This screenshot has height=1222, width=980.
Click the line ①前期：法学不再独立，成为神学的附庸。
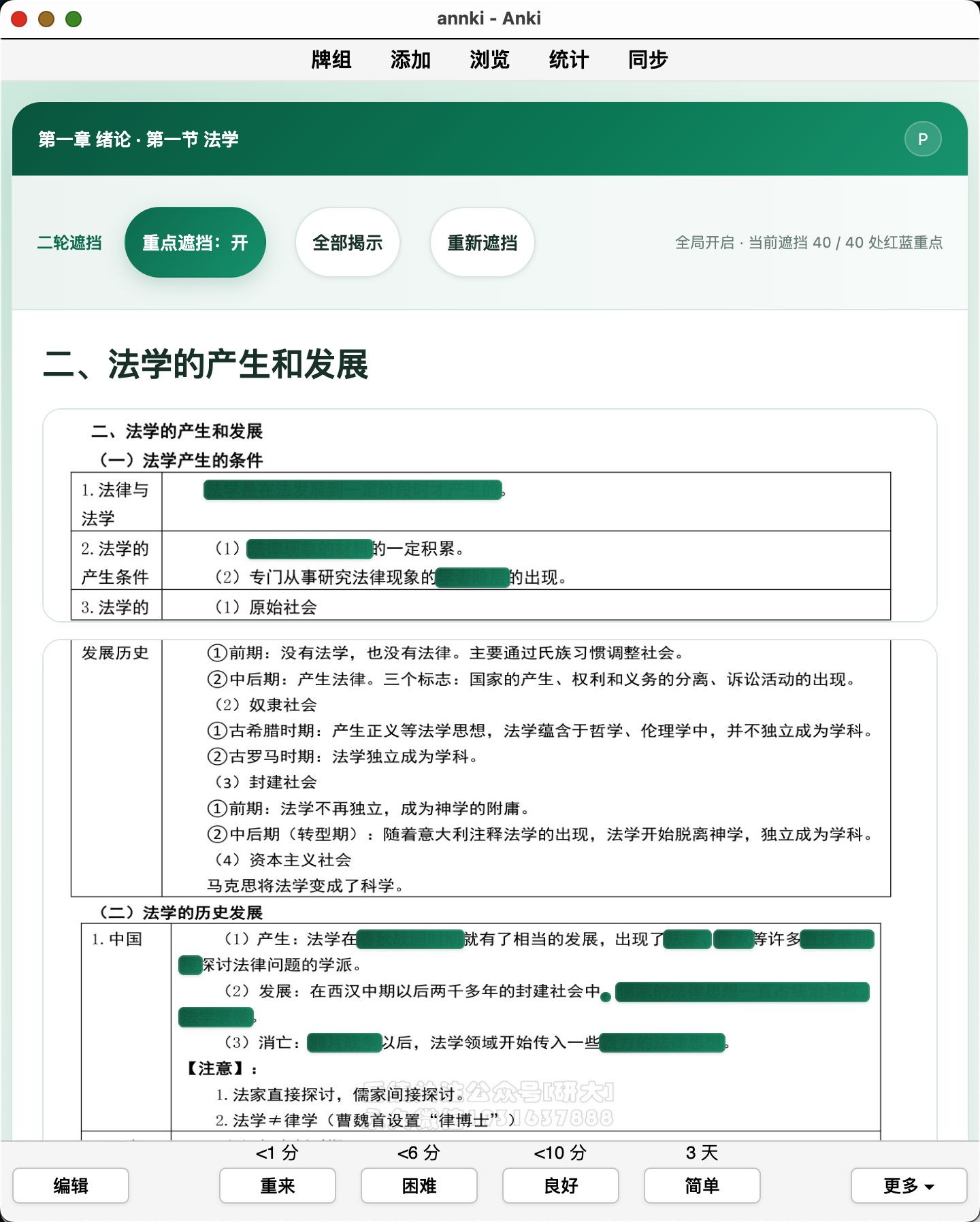pyautogui.click(x=369, y=808)
